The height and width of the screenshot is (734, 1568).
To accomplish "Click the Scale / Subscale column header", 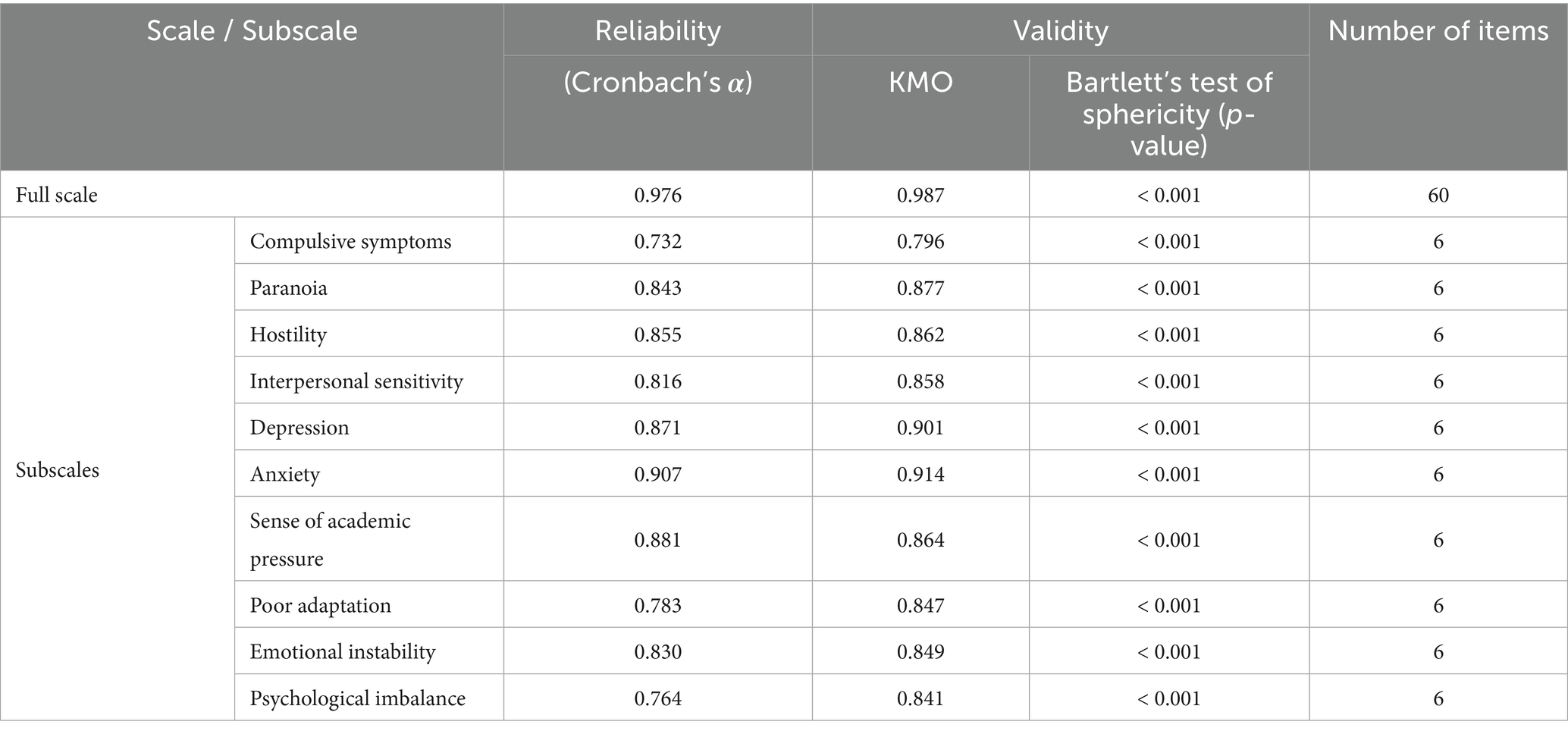I will [x=252, y=31].
